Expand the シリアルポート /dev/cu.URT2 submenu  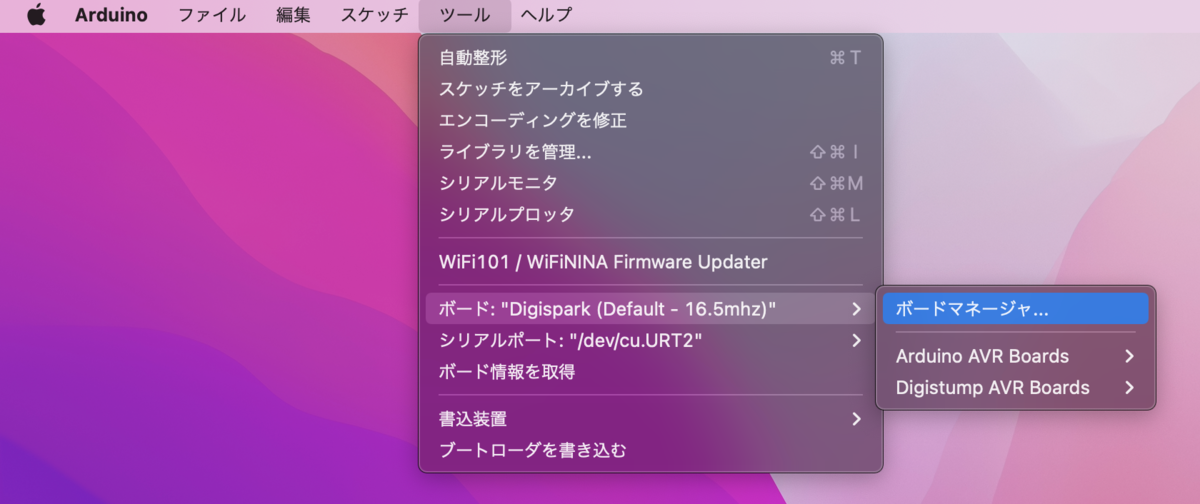coord(651,341)
